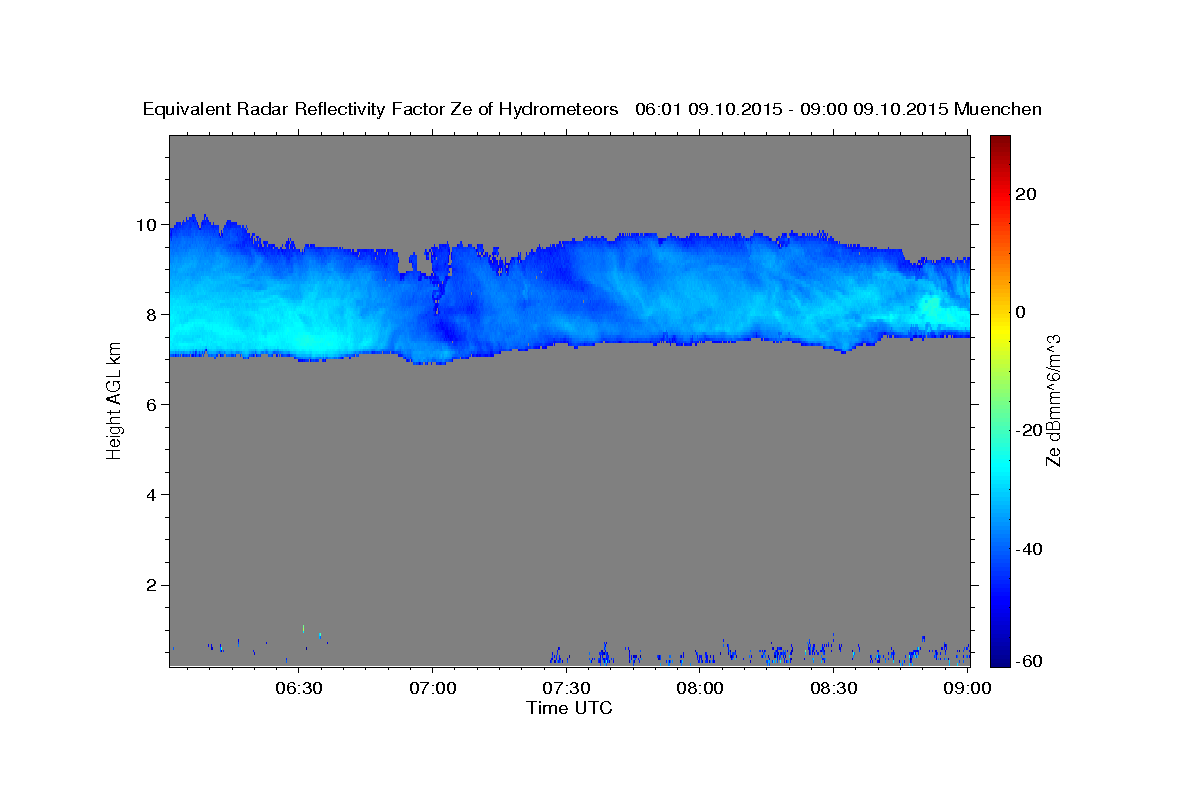Screen dimensions: 1200x800
Task: Click the colorbar label 'Ze dBmm^6/m^3'
Action: [x=1053, y=401]
